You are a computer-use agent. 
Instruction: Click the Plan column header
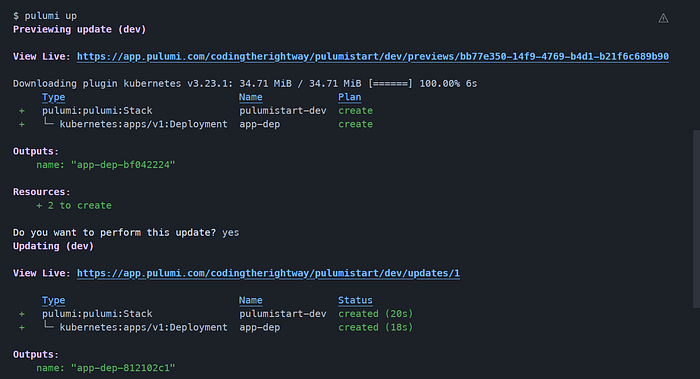[x=350, y=97]
